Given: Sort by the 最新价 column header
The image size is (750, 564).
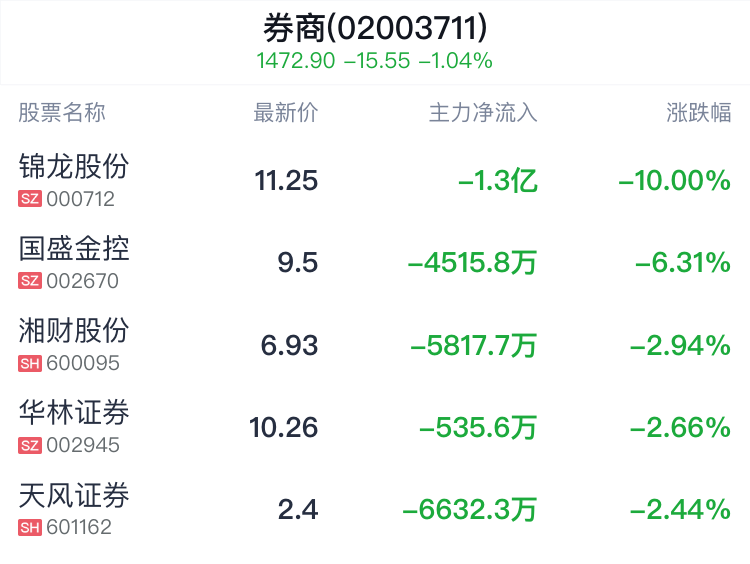Looking at the screenshot, I should (x=285, y=113).
